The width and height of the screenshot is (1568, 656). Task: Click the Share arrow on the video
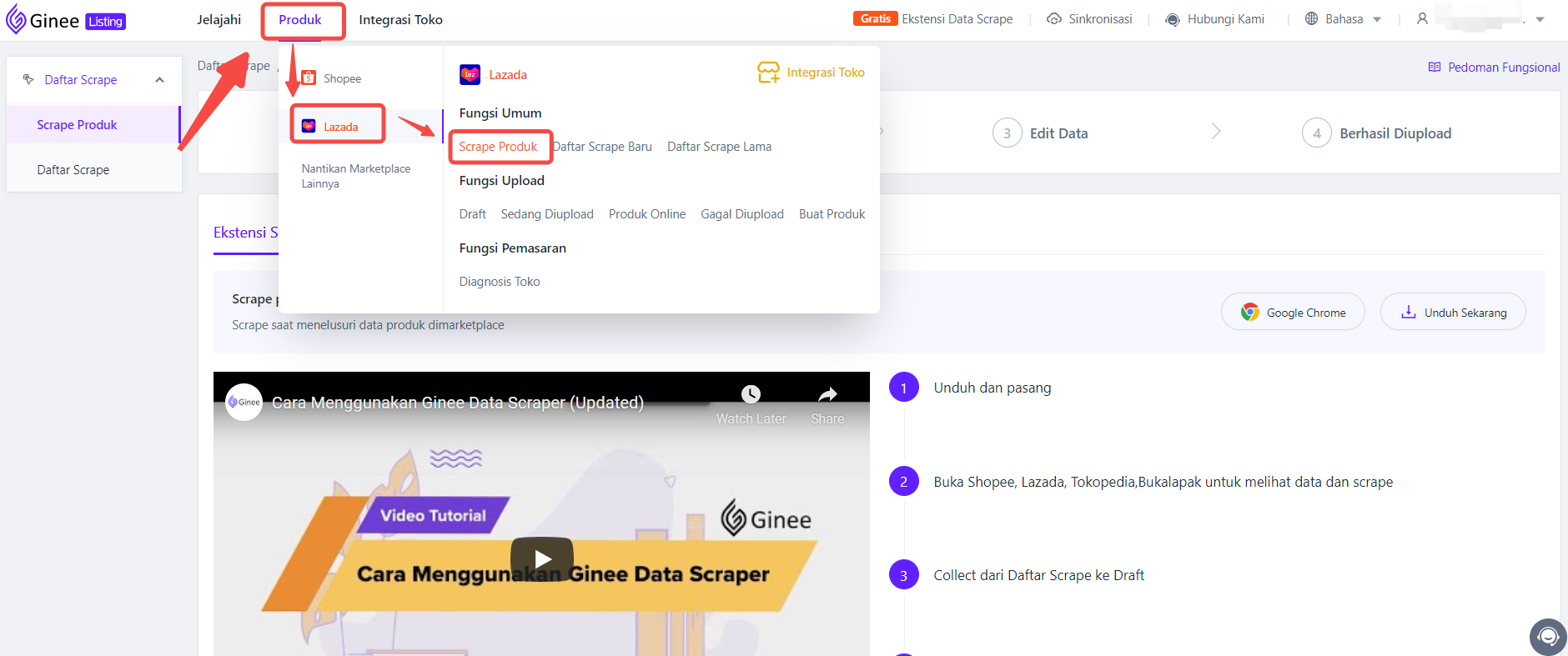(x=827, y=394)
